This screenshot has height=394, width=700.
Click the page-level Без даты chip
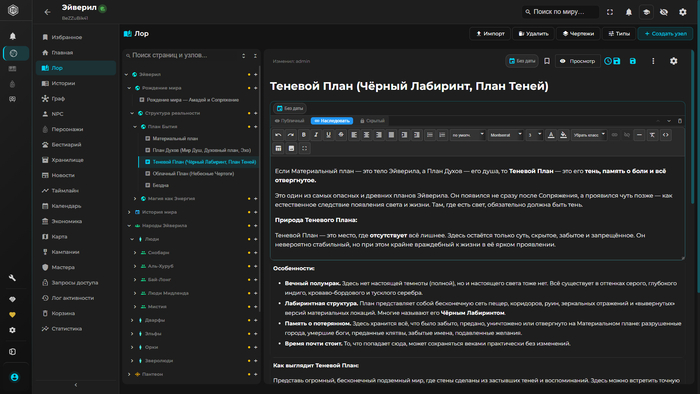pyautogui.click(x=521, y=61)
